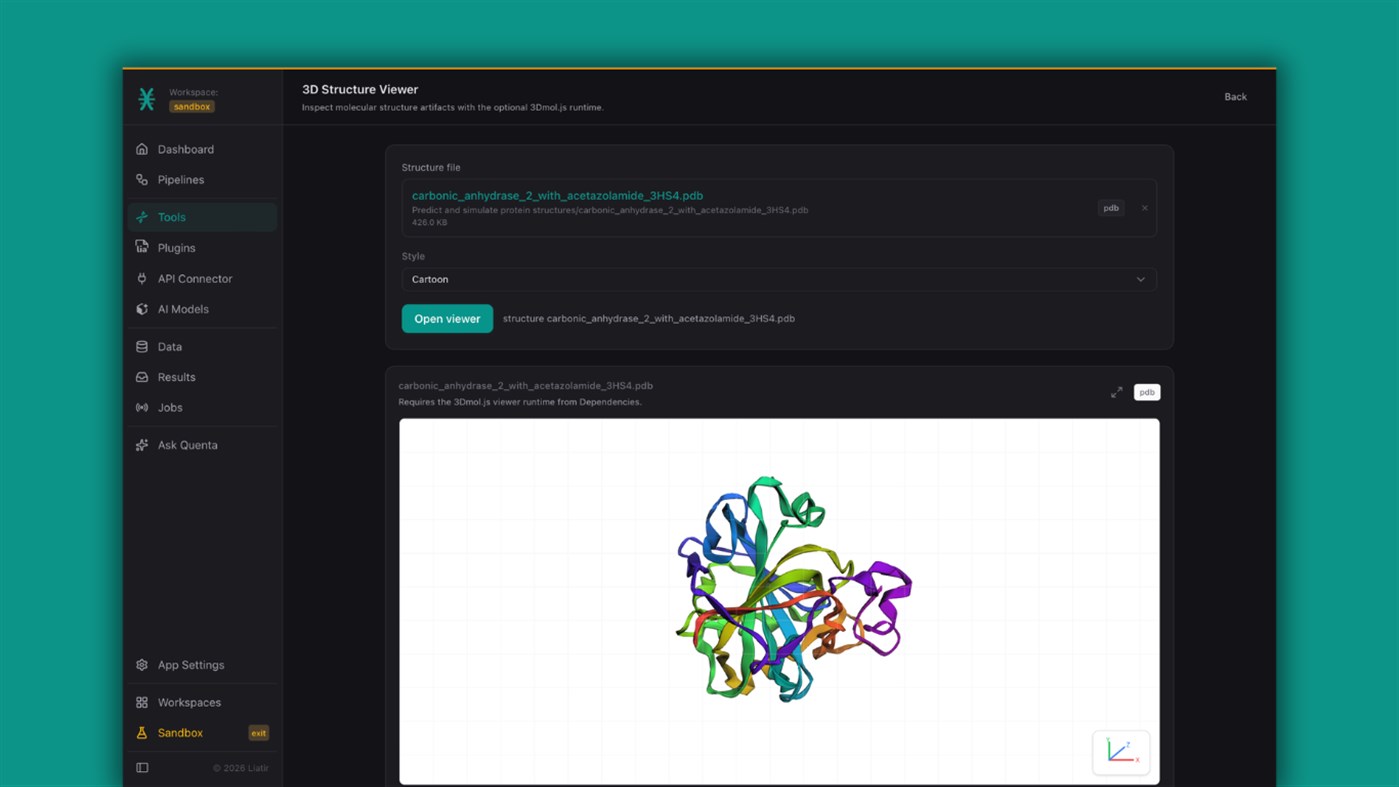This screenshot has width=1399, height=787.
Task: Click the API Connector plug icon
Action: [x=142, y=279]
